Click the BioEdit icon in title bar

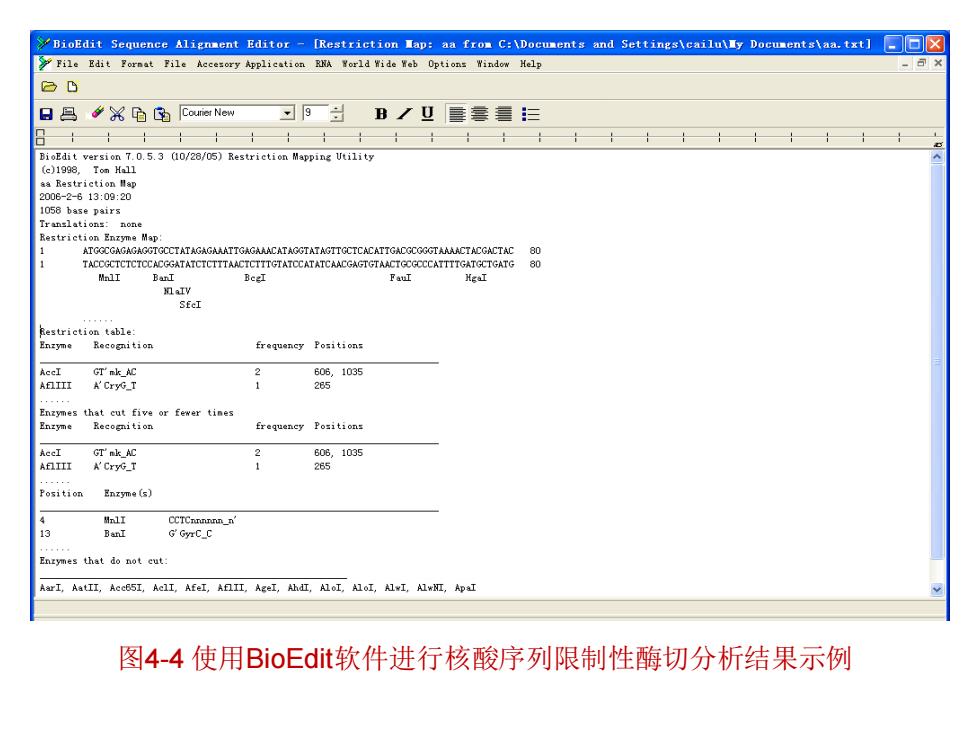coord(43,44)
